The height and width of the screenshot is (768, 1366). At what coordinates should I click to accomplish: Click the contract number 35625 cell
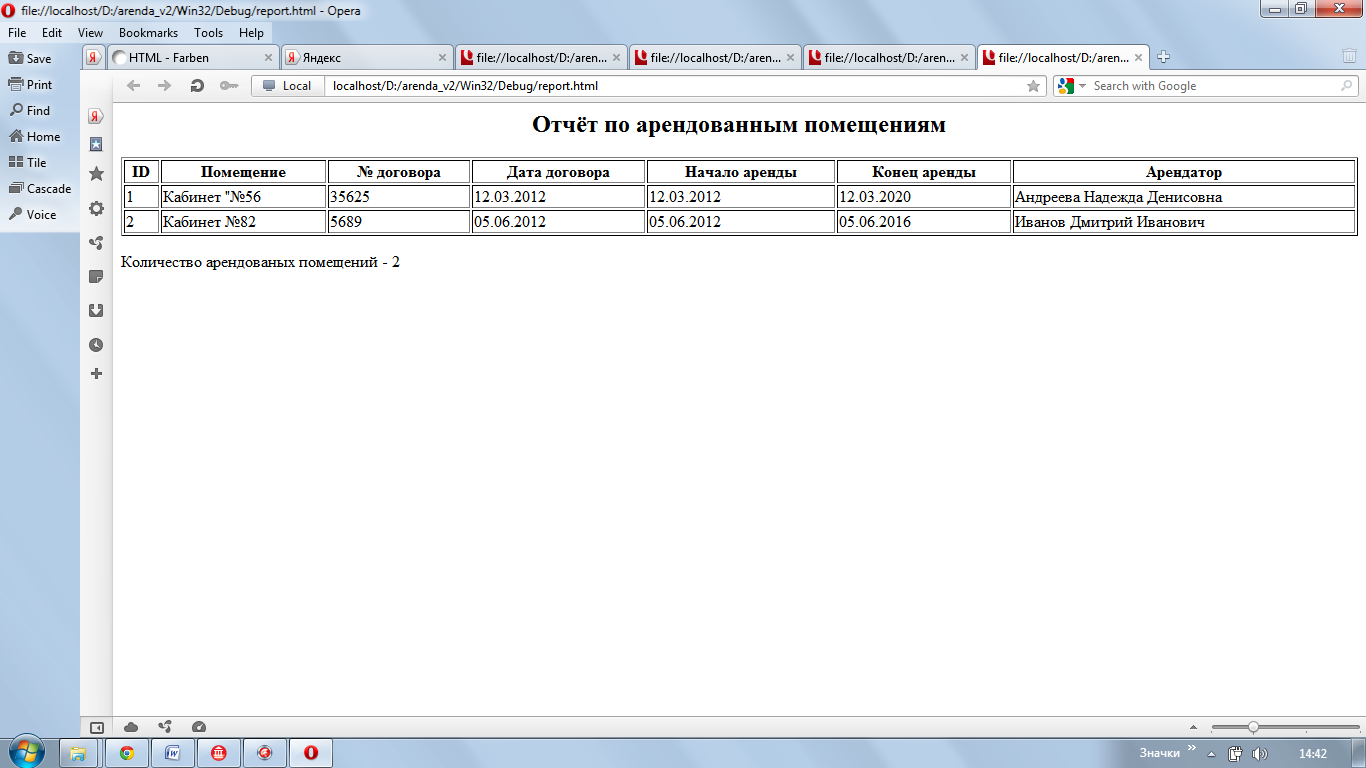[x=399, y=197]
